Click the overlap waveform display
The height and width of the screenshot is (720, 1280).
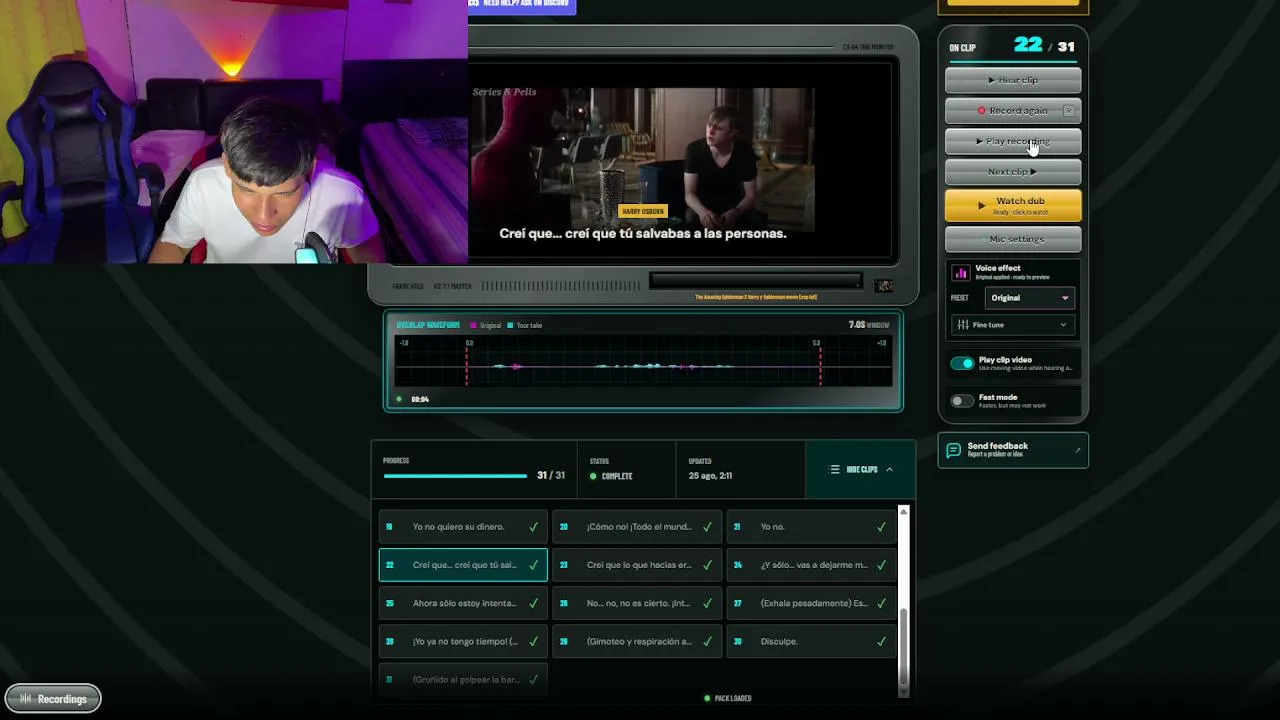(x=643, y=362)
